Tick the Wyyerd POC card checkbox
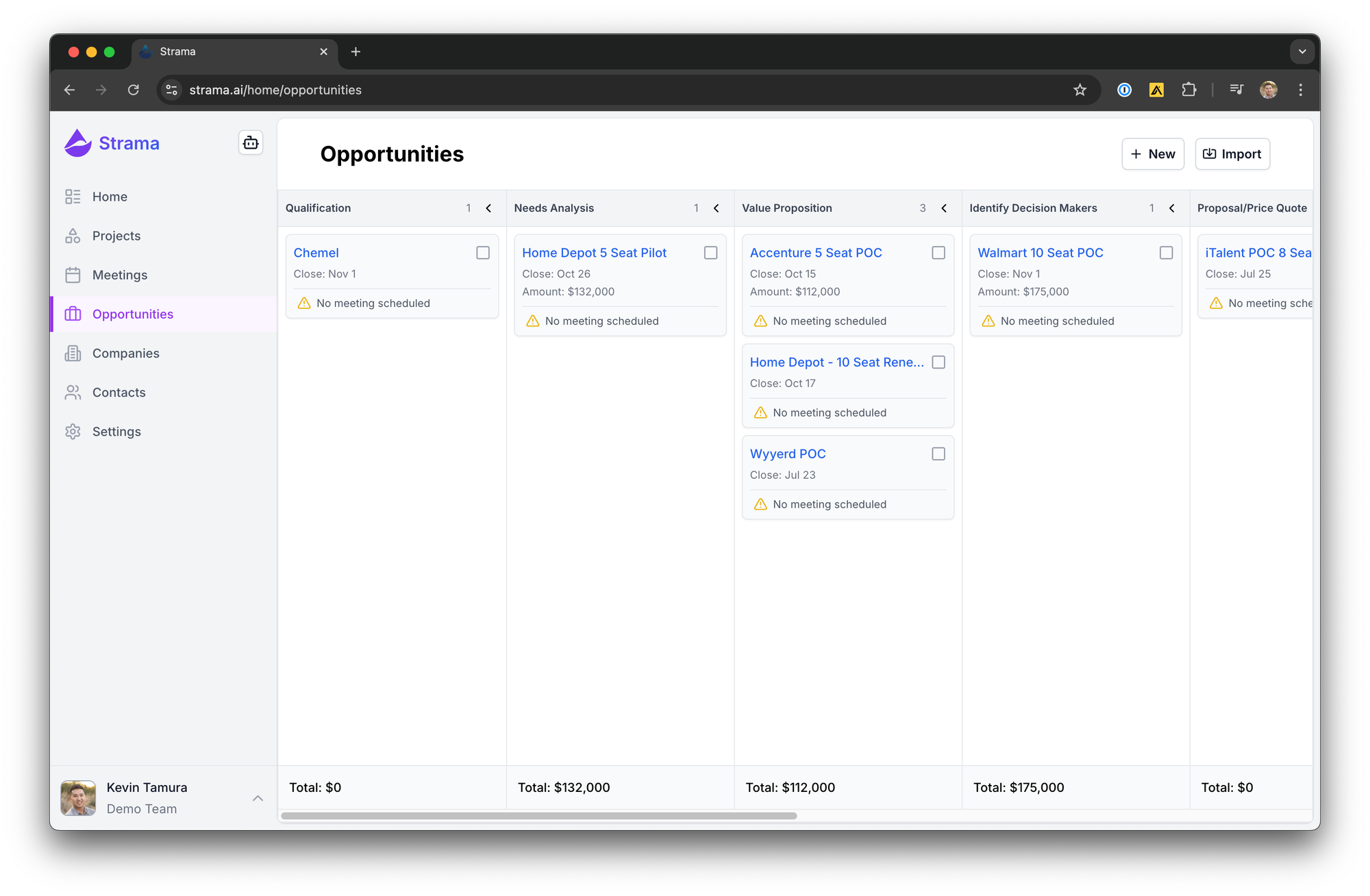 coord(938,454)
